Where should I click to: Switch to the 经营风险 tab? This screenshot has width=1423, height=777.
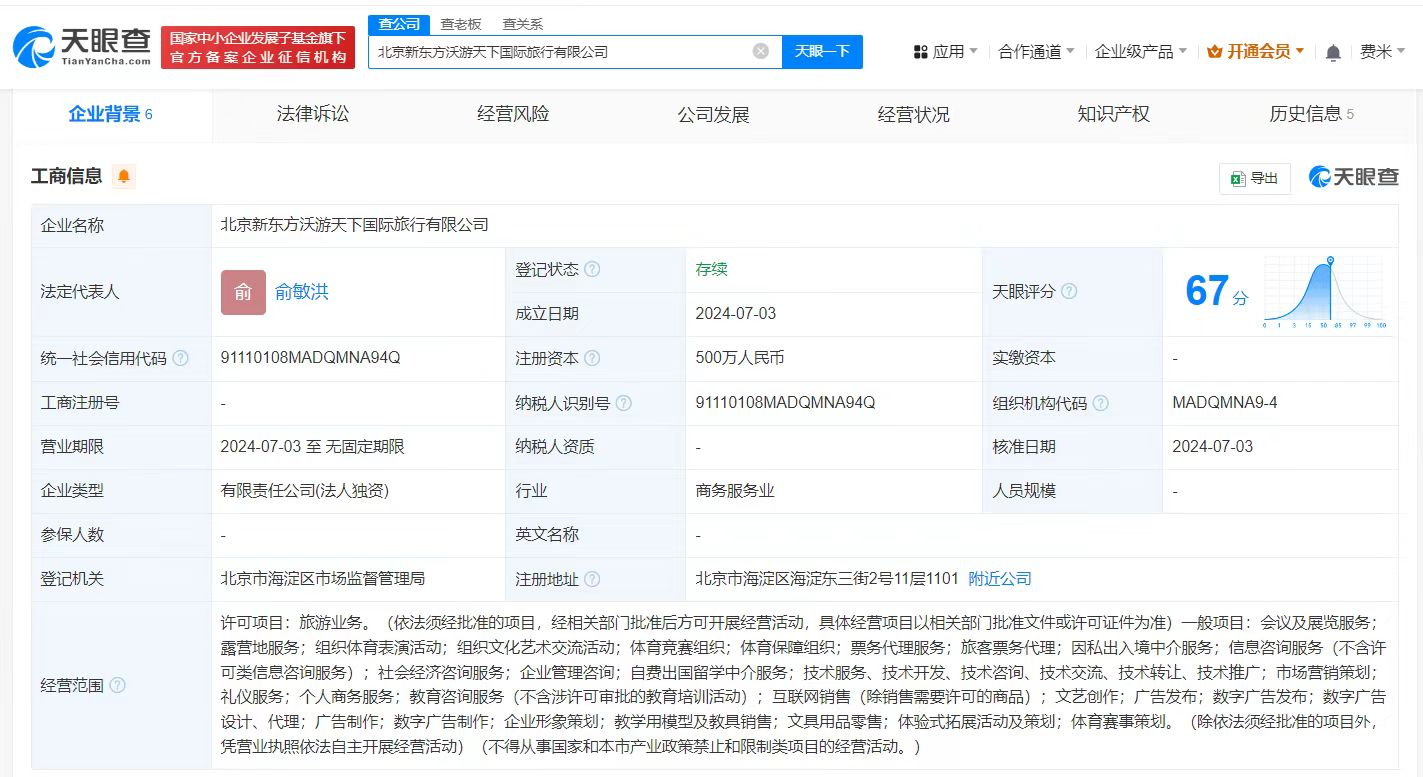coord(513,114)
